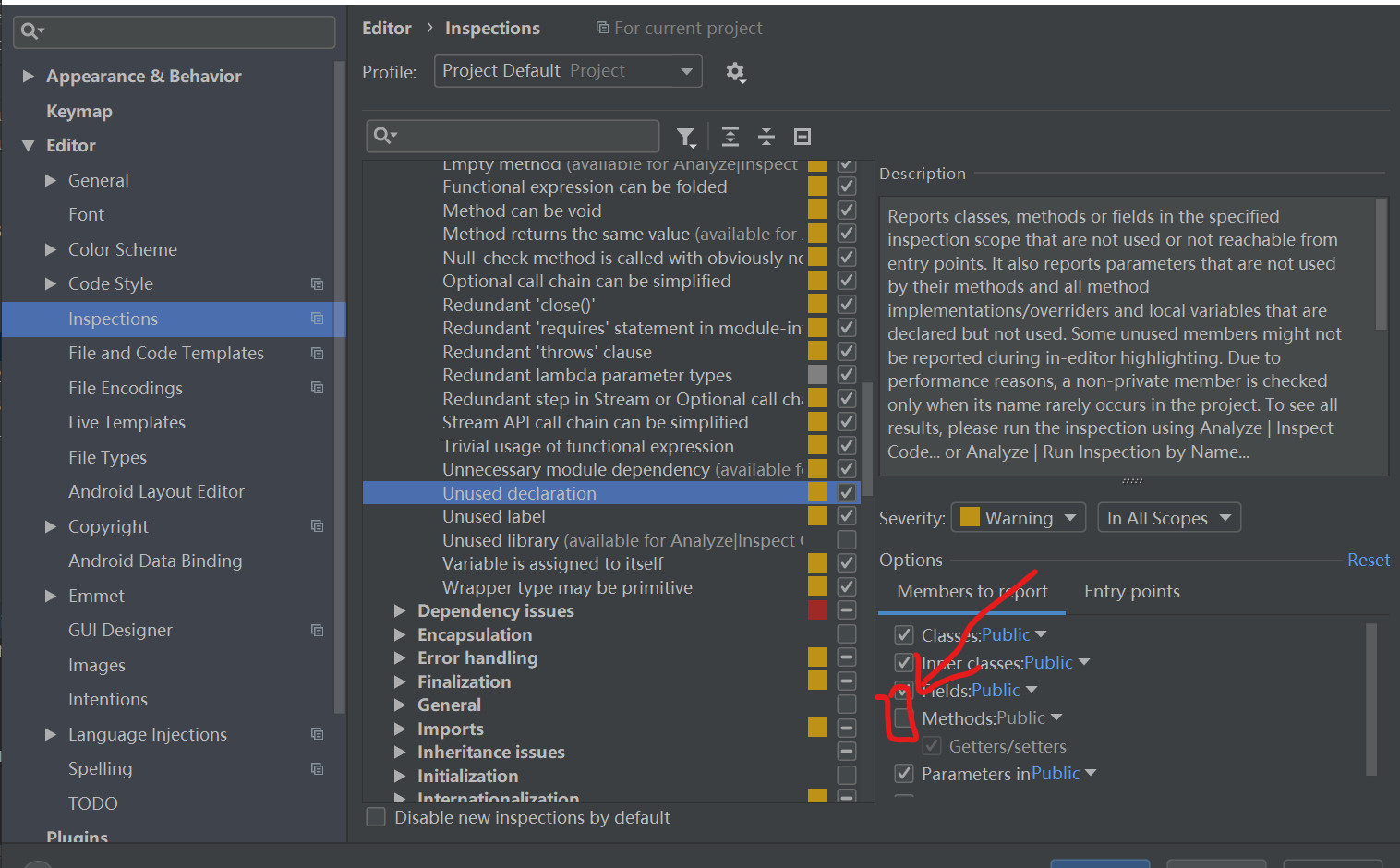Click red Dependency issues severity swatch

coord(817,610)
